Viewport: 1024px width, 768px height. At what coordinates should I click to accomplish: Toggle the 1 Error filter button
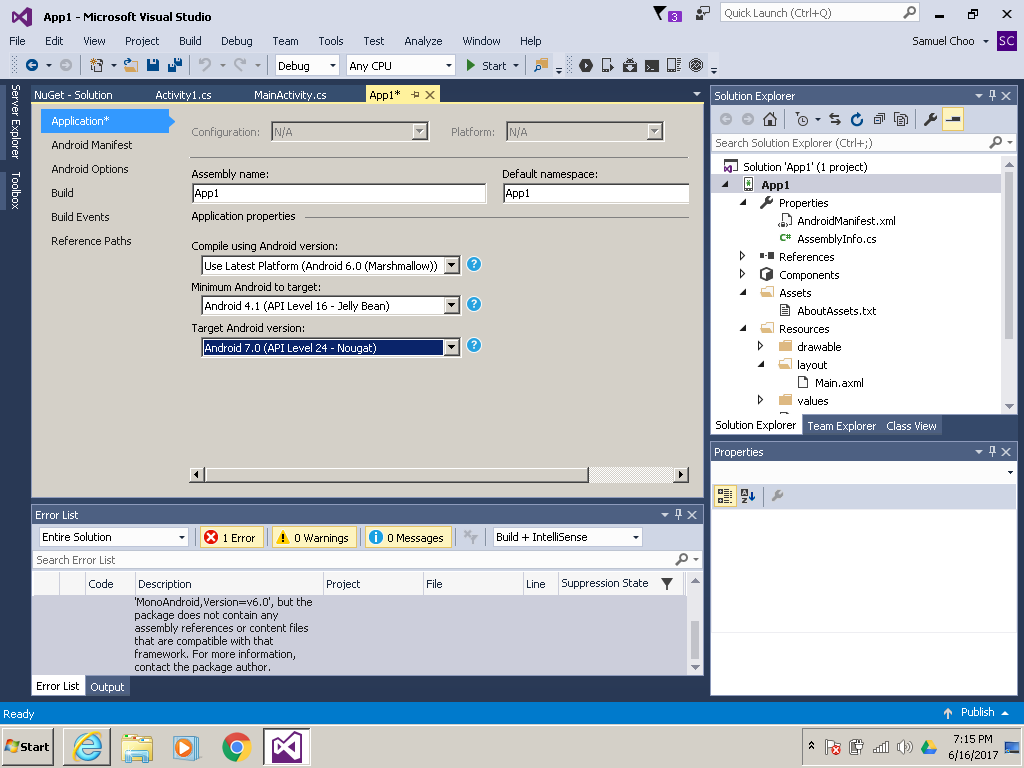[232, 537]
